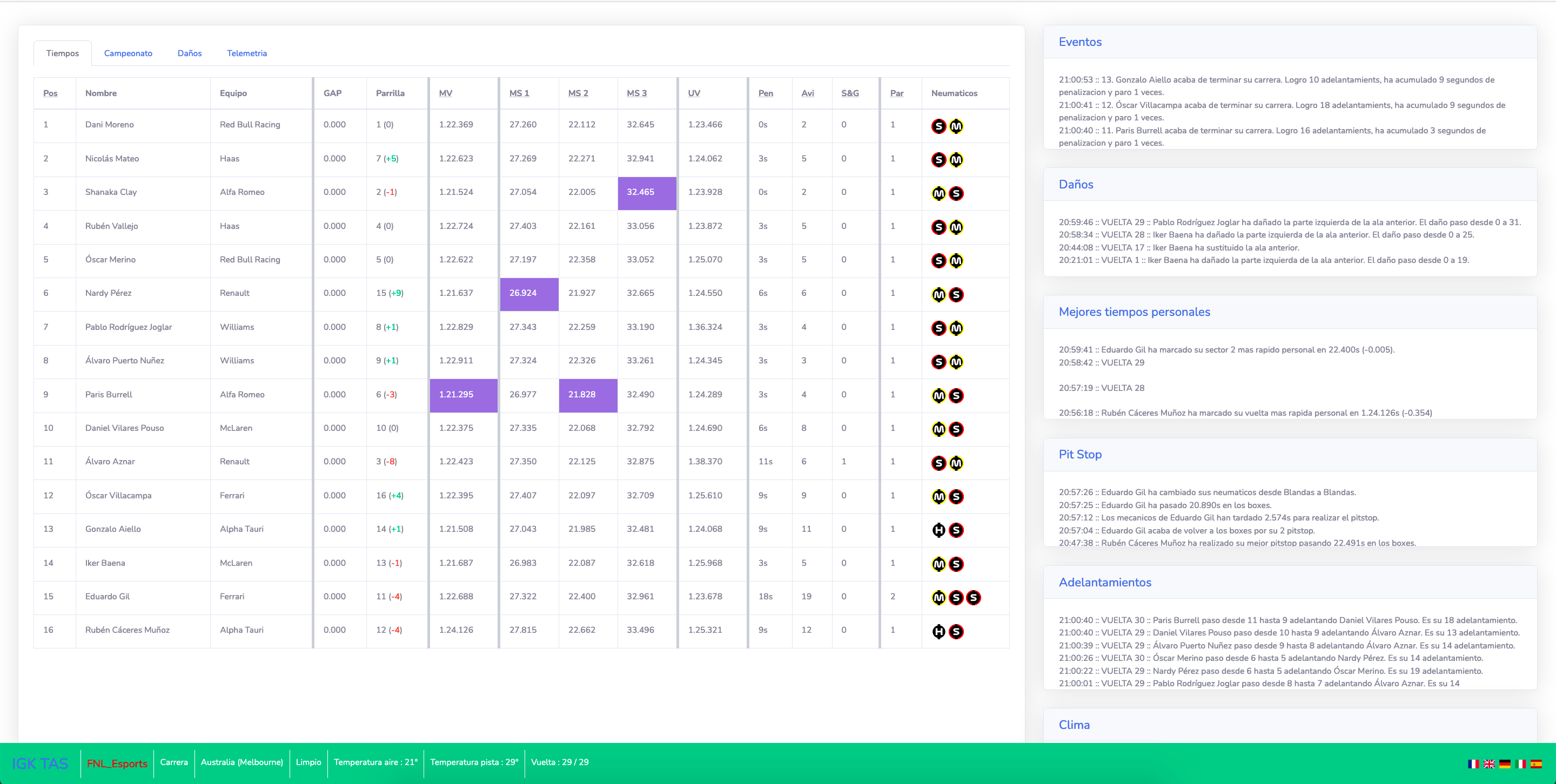The image size is (1556, 784).
Task: Click medium tyre icon in Álvaro Puerto Nuñez row
Action: (x=956, y=362)
